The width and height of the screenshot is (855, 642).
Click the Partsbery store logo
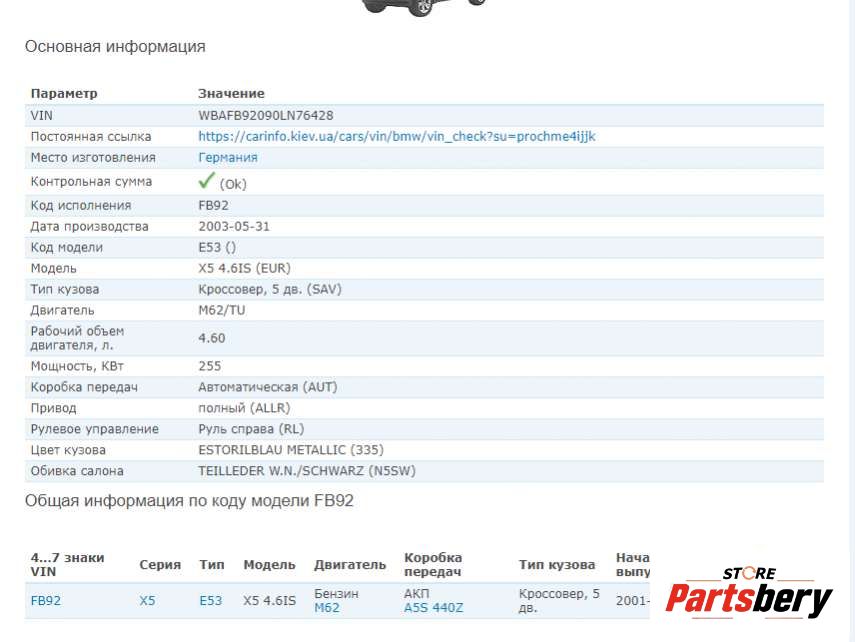[748, 594]
